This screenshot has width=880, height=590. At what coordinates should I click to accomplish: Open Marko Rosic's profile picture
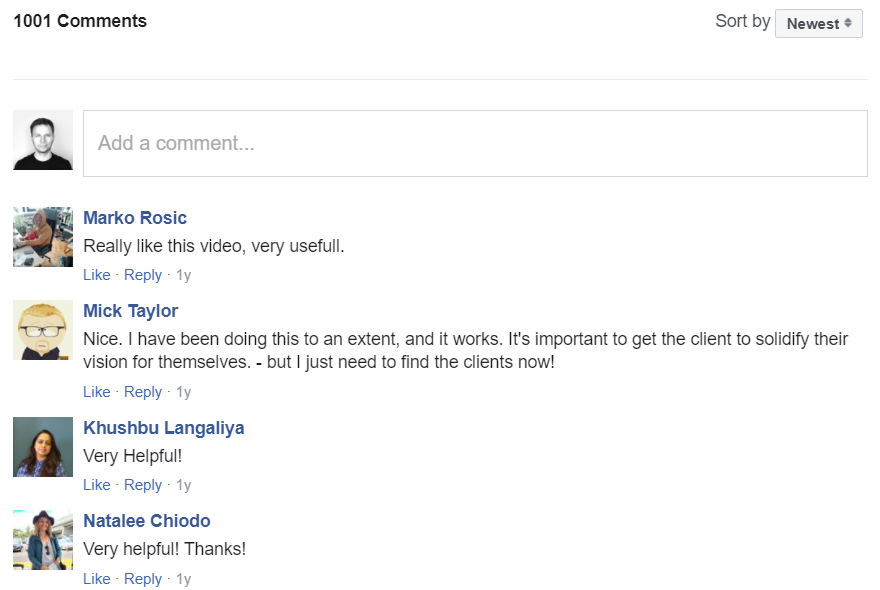pos(43,237)
